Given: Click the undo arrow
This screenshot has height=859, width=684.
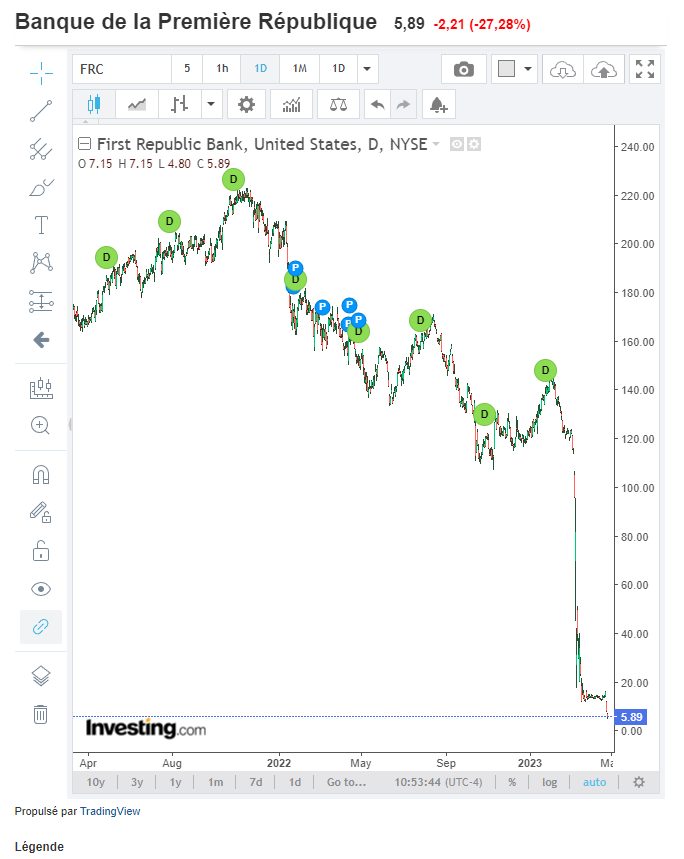Looking at the screenshot, I should [377, 104].
